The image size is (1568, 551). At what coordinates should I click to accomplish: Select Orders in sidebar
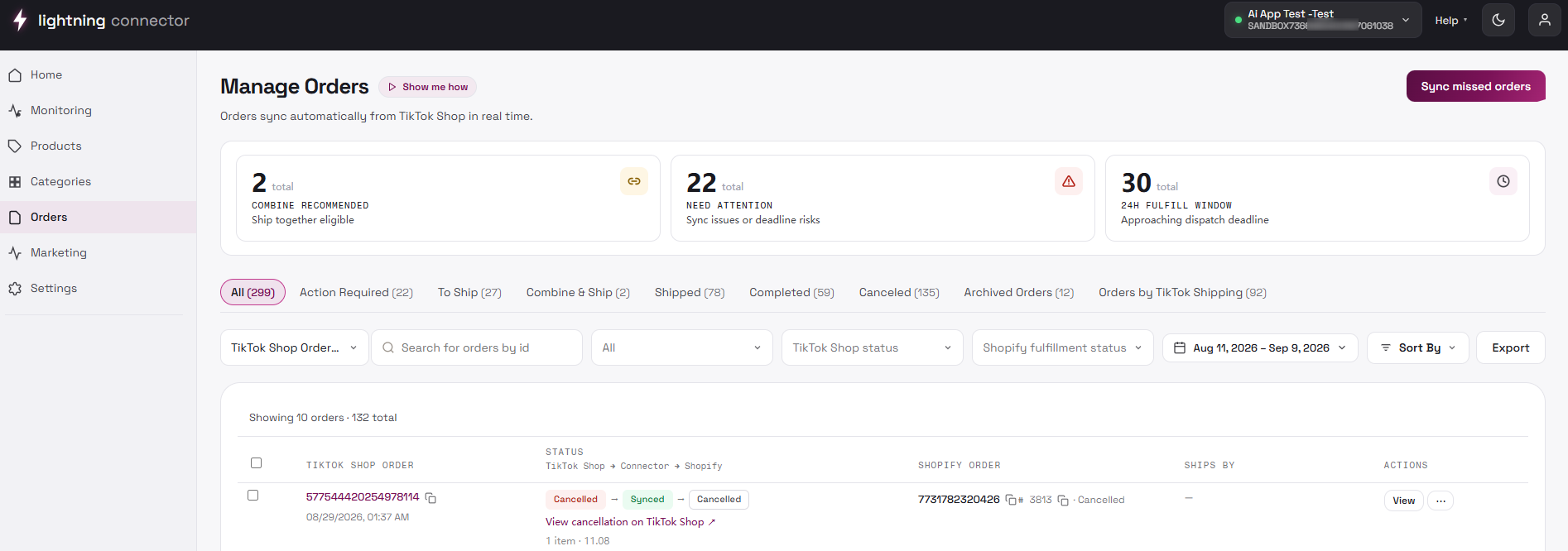[98, 217]
